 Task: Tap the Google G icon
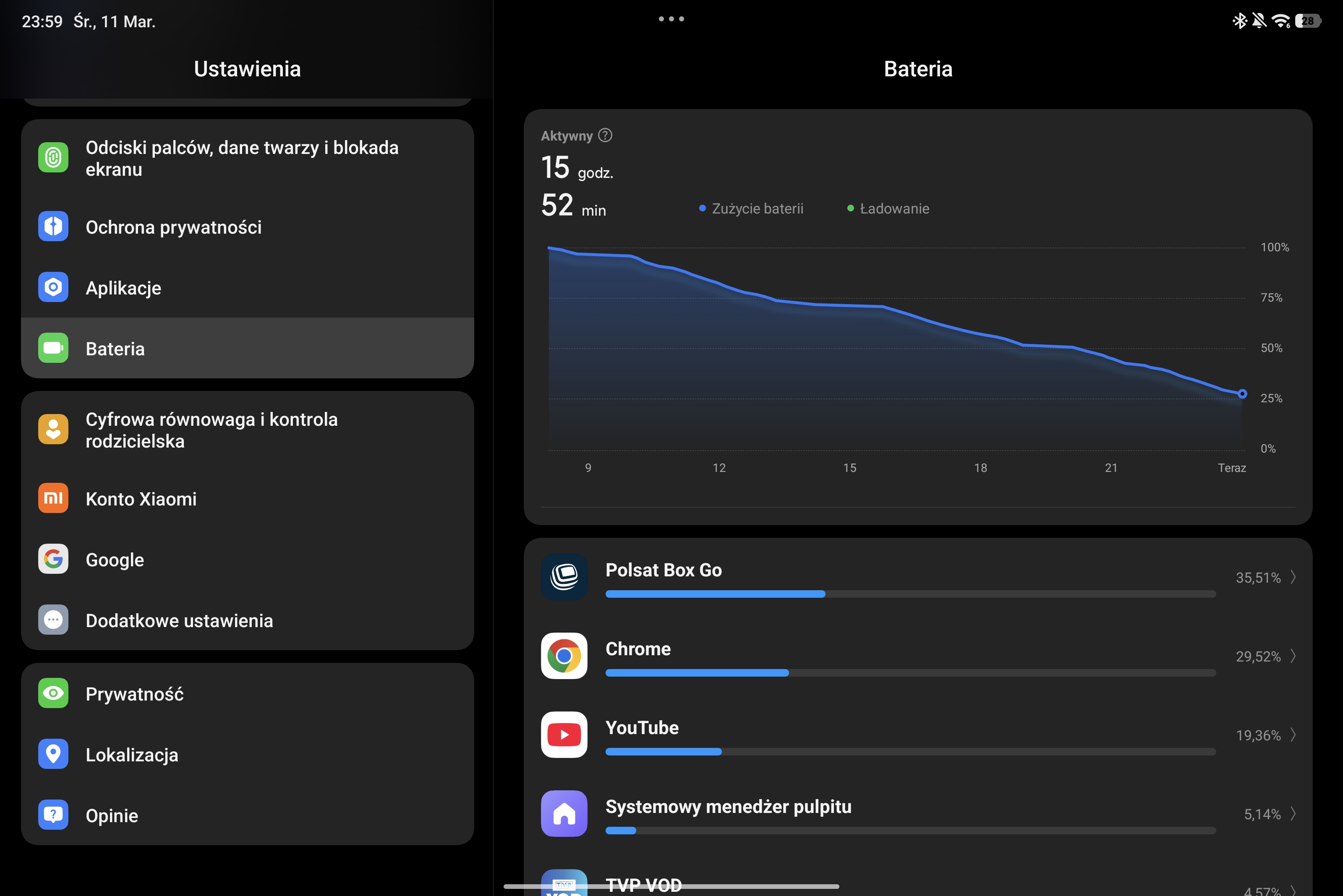(53, 559)
